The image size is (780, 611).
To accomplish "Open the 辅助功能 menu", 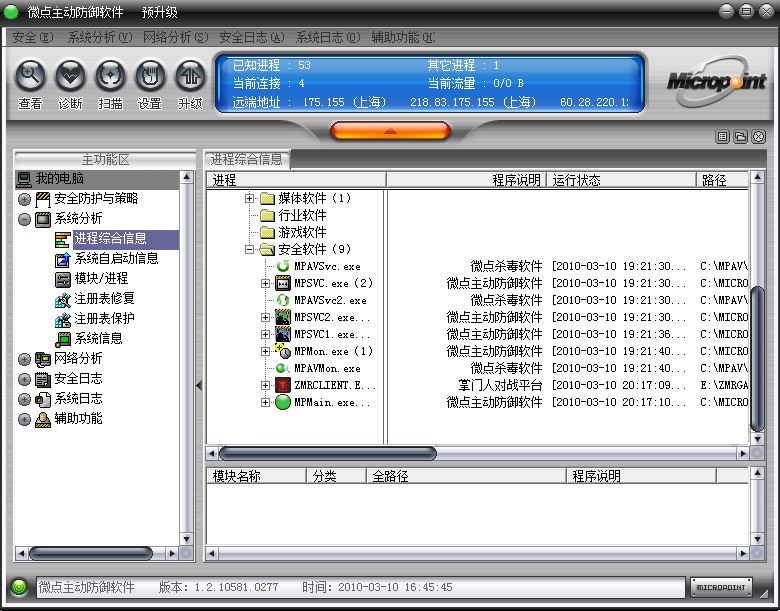I will pos(403,37).
